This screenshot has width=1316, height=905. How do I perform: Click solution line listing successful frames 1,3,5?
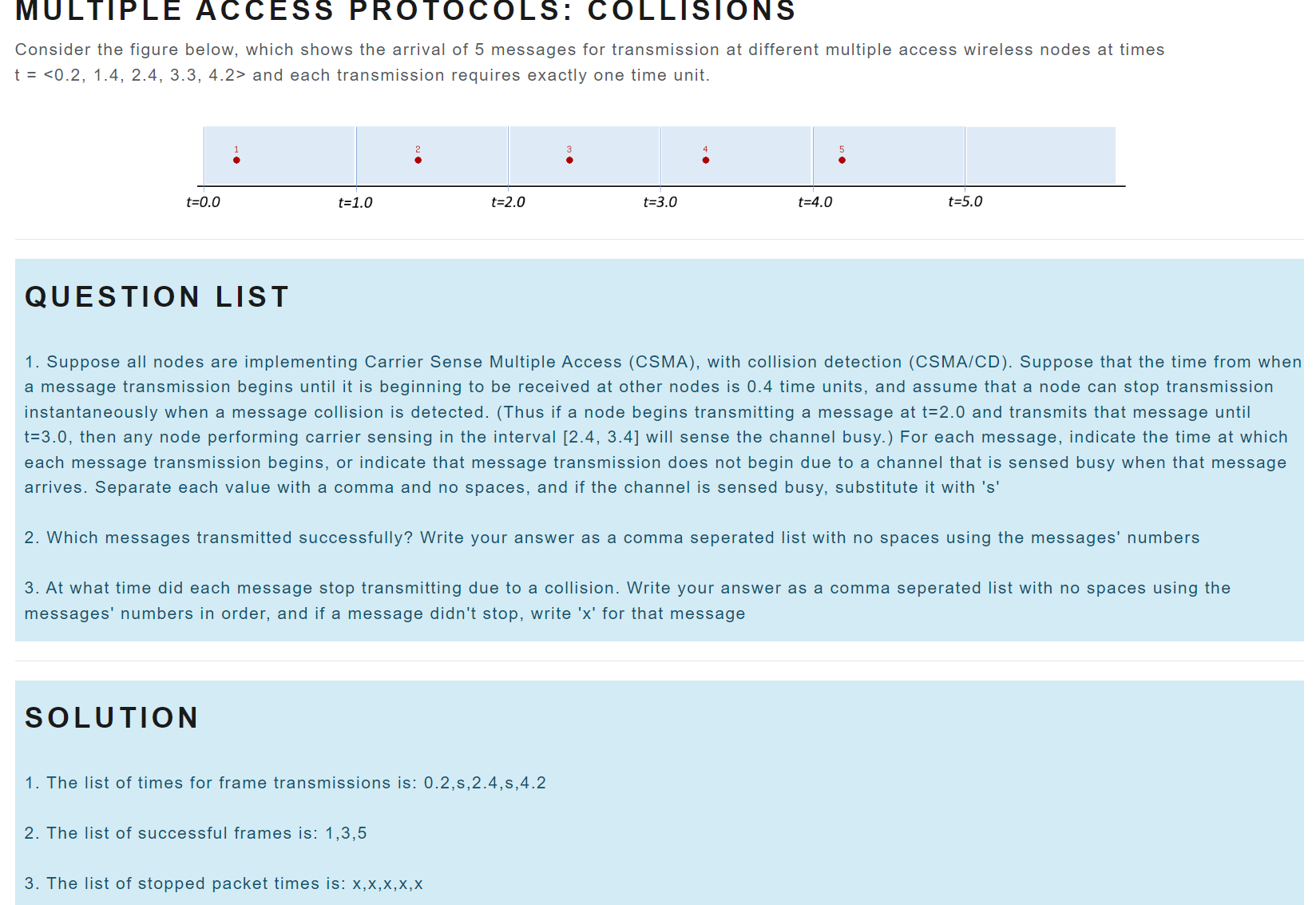tap(196, 832)
